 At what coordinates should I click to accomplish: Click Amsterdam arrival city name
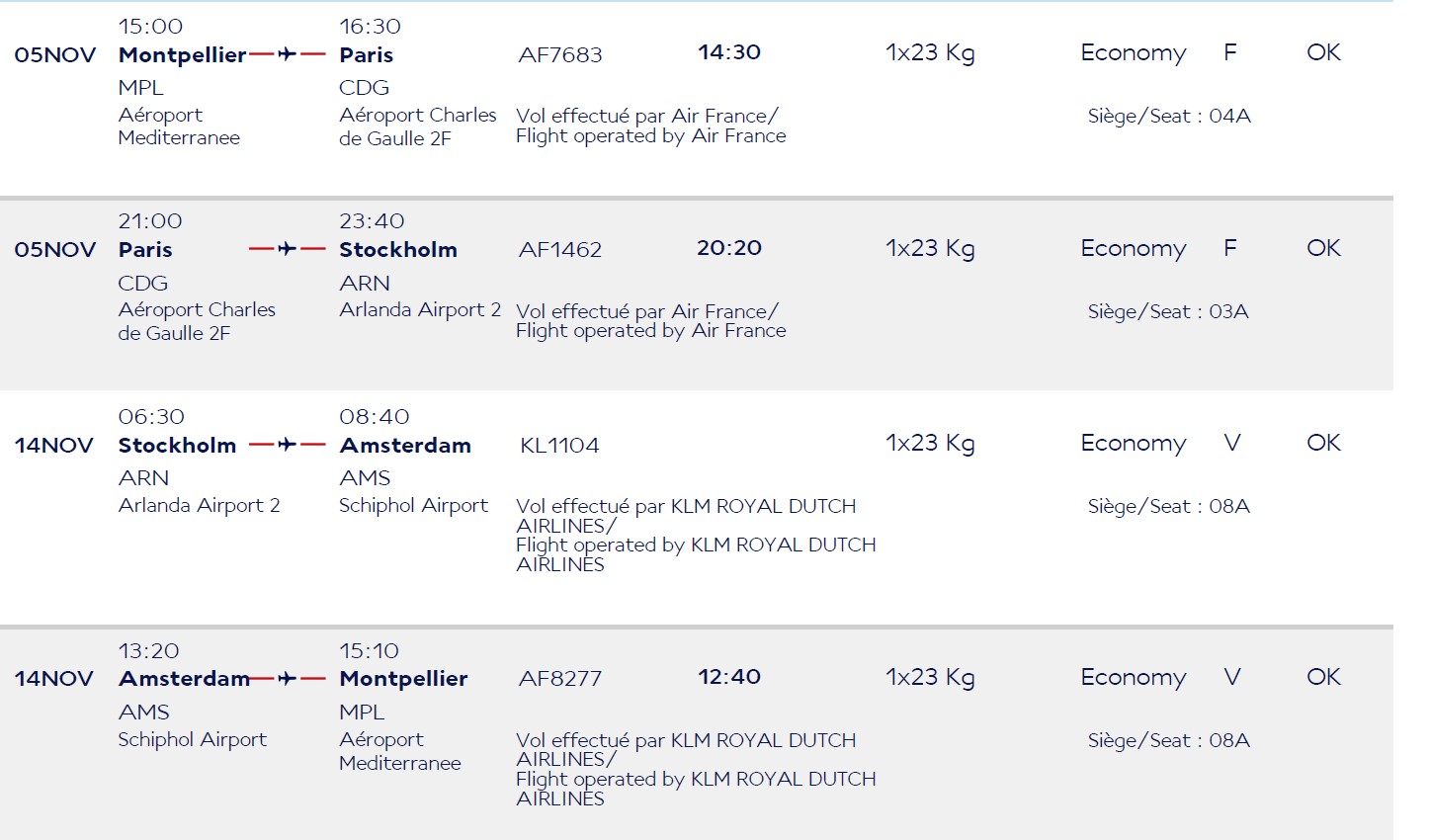pos(405,446)
